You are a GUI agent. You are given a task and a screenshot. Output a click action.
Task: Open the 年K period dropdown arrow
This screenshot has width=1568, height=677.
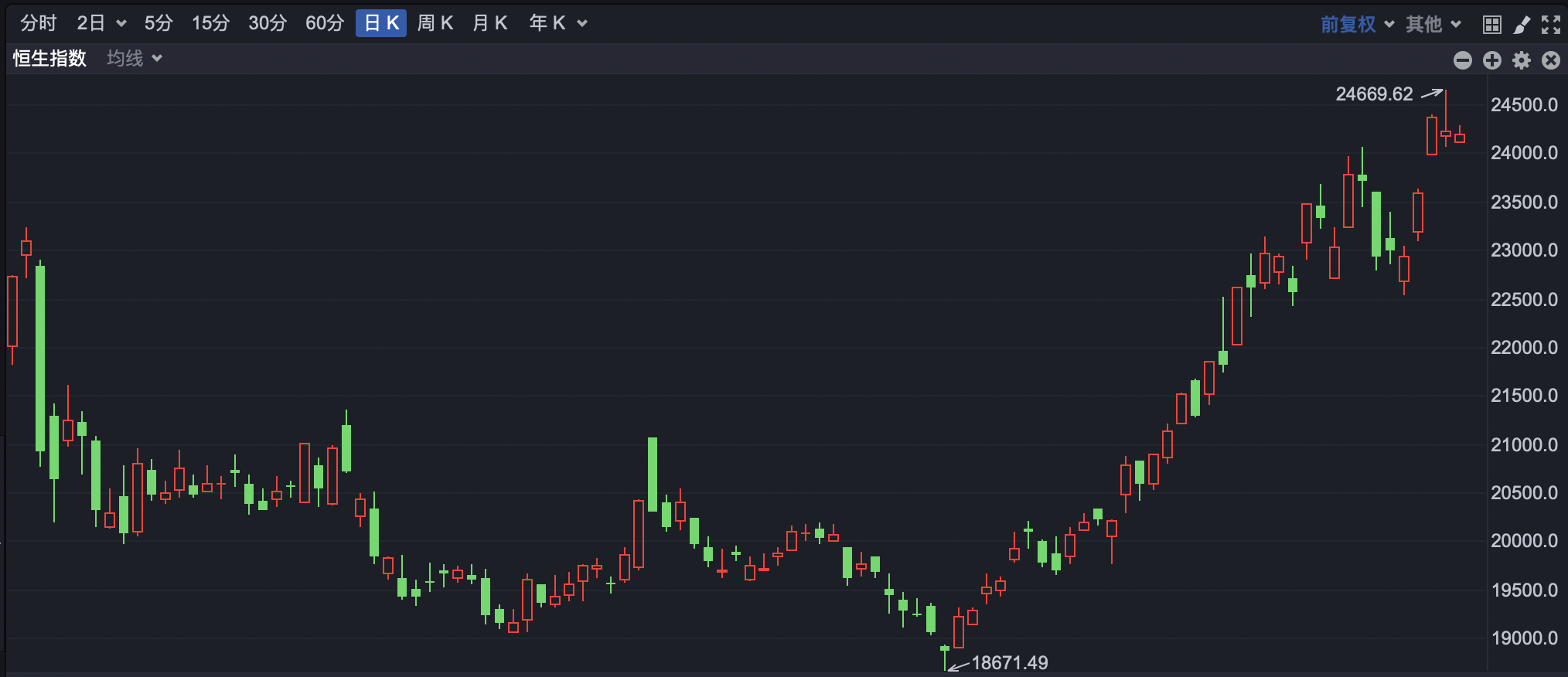coord(582,24)
